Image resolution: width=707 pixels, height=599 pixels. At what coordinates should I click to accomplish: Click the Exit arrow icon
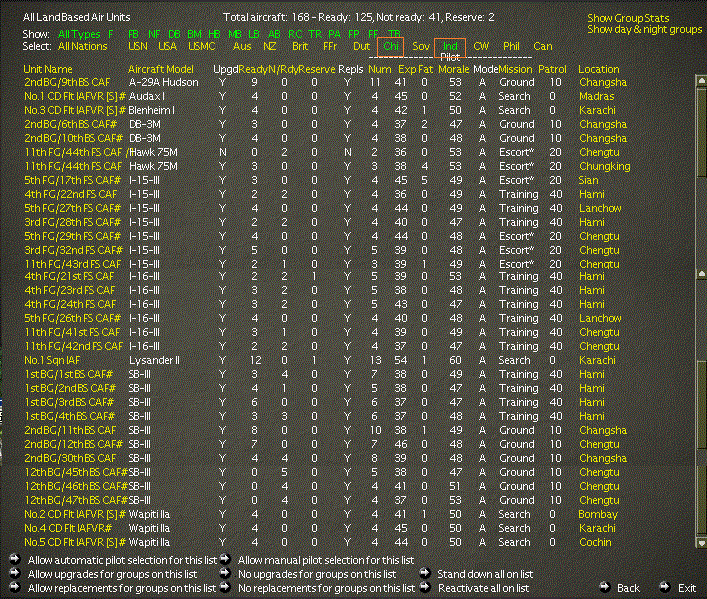click(x=665, y=587)
